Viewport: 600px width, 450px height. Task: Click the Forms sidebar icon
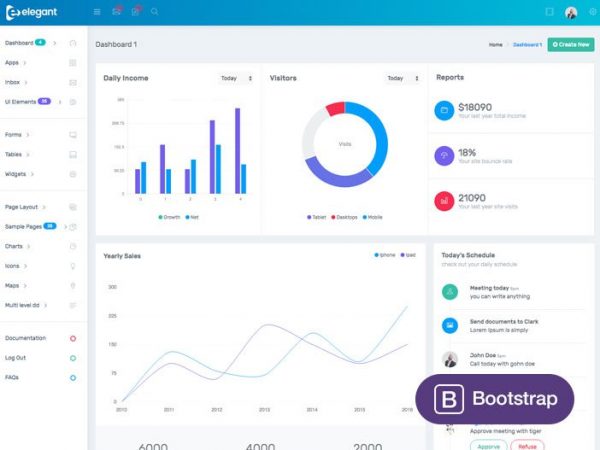[73, 135]
